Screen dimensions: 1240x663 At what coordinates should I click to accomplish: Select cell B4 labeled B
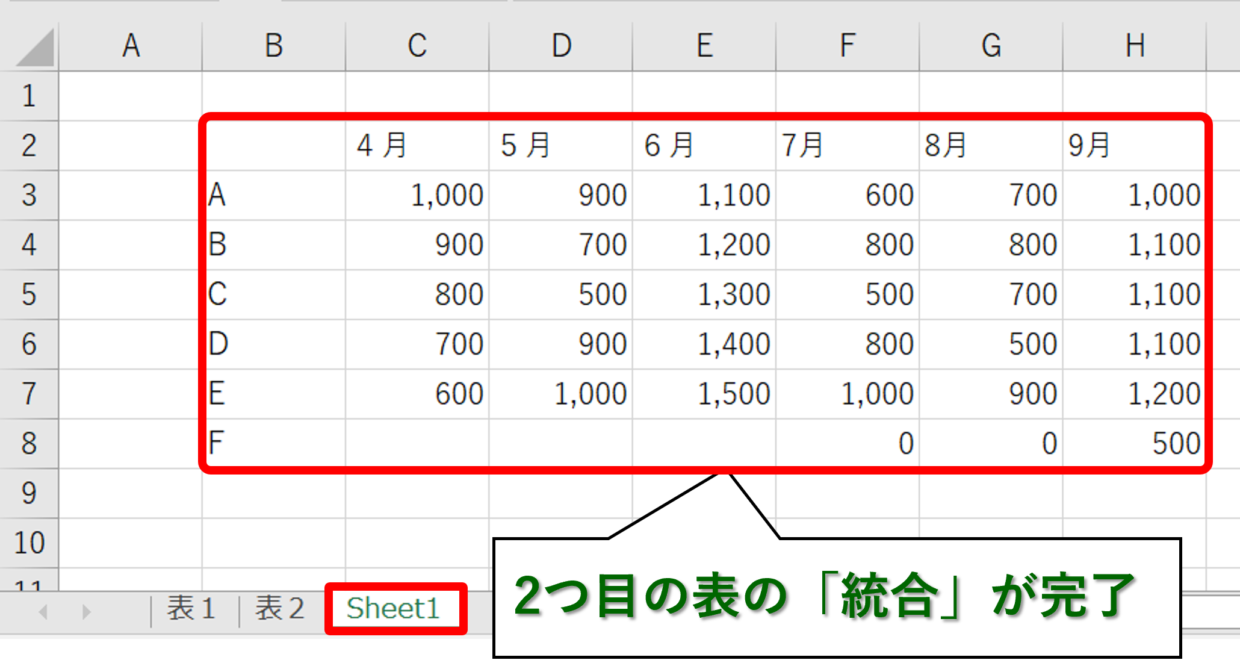[274, 245]
